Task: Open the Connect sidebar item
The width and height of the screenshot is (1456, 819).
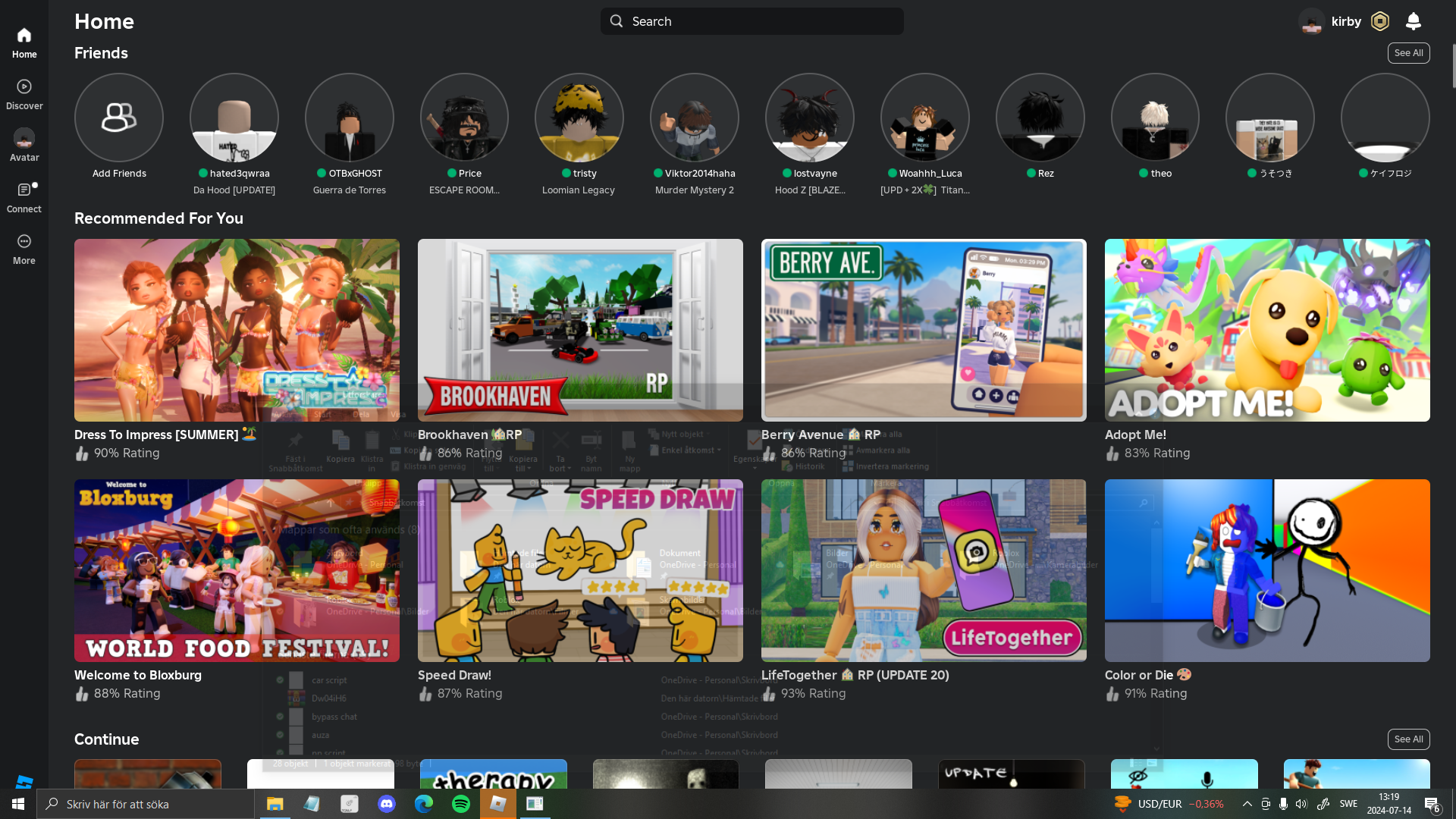Action: pyautogui.click(x=24, y=198)
